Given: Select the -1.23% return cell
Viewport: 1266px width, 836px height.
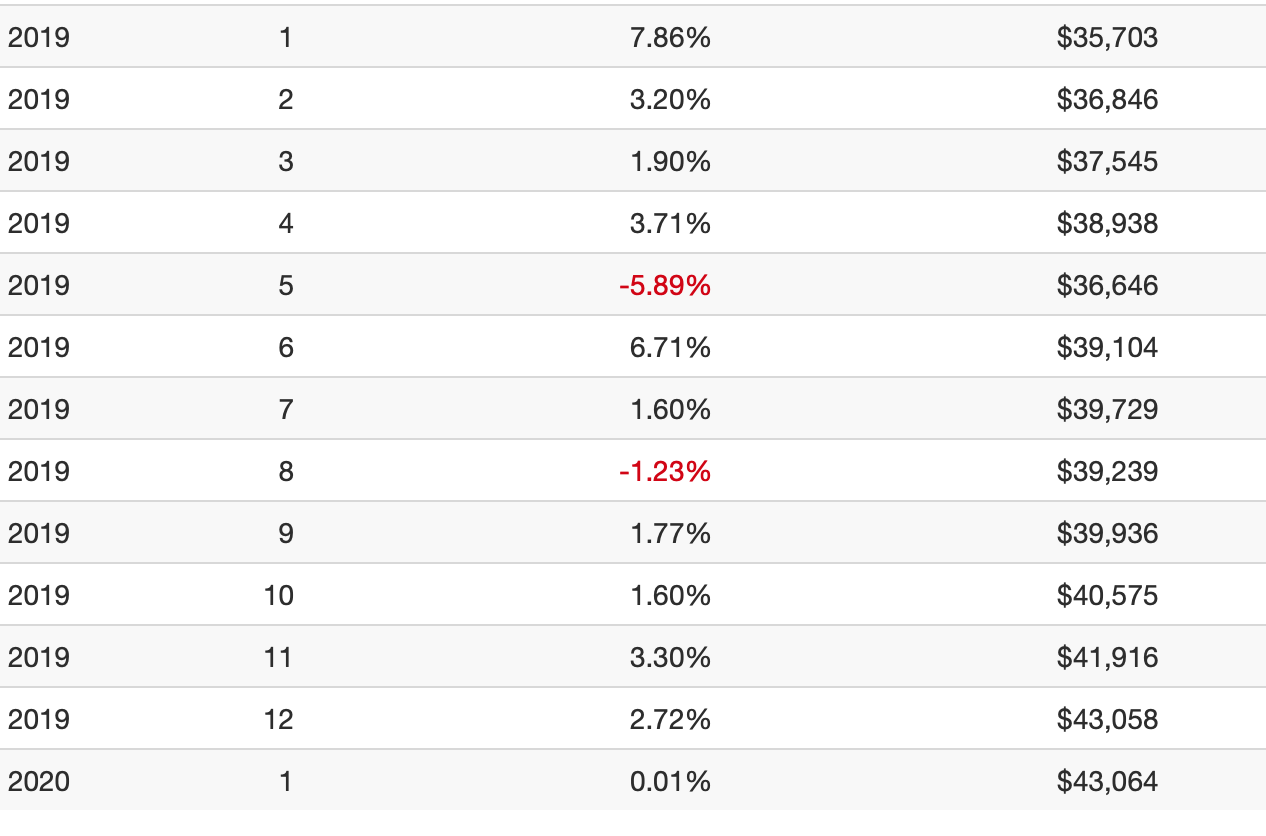Looking at the screenshot, I should point(664,471).
